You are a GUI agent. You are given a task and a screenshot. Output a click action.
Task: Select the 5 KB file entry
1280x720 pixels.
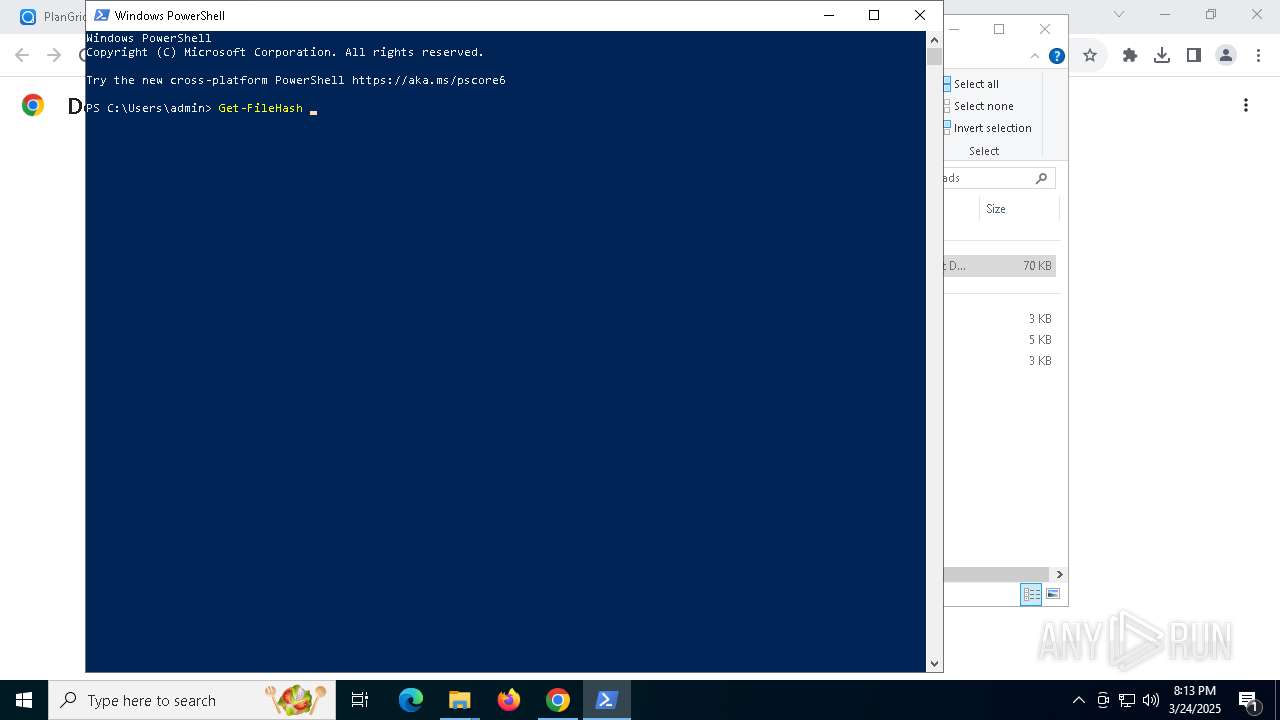coord(1000,340)
